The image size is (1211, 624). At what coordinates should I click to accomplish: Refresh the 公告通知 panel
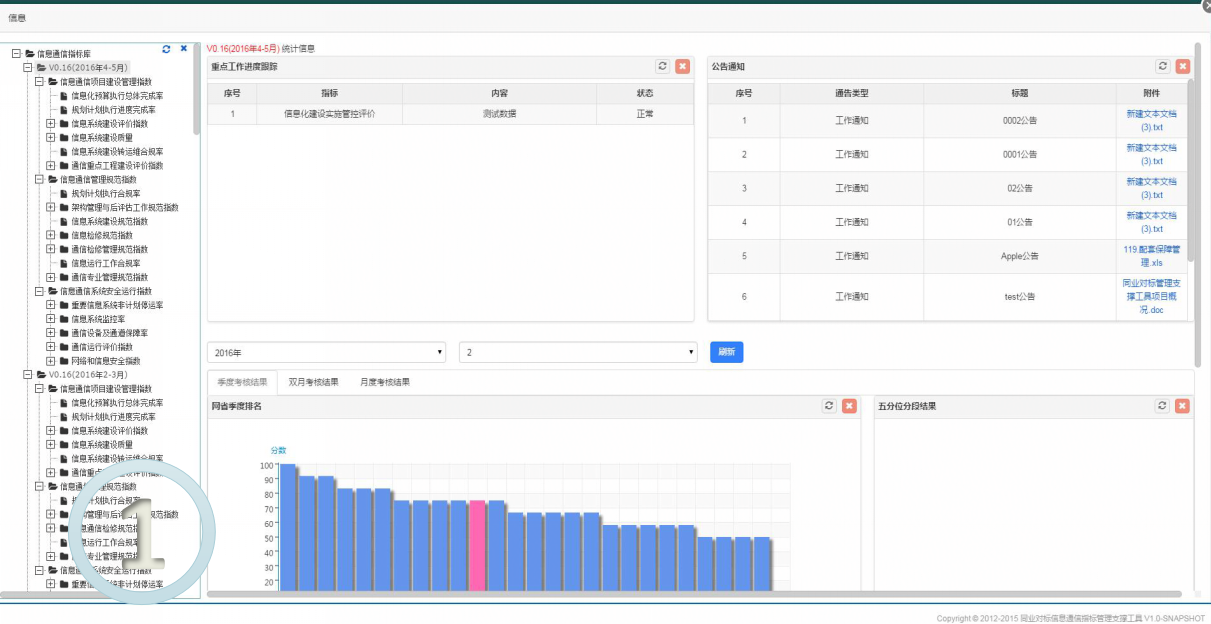[x=1162, y=66]
